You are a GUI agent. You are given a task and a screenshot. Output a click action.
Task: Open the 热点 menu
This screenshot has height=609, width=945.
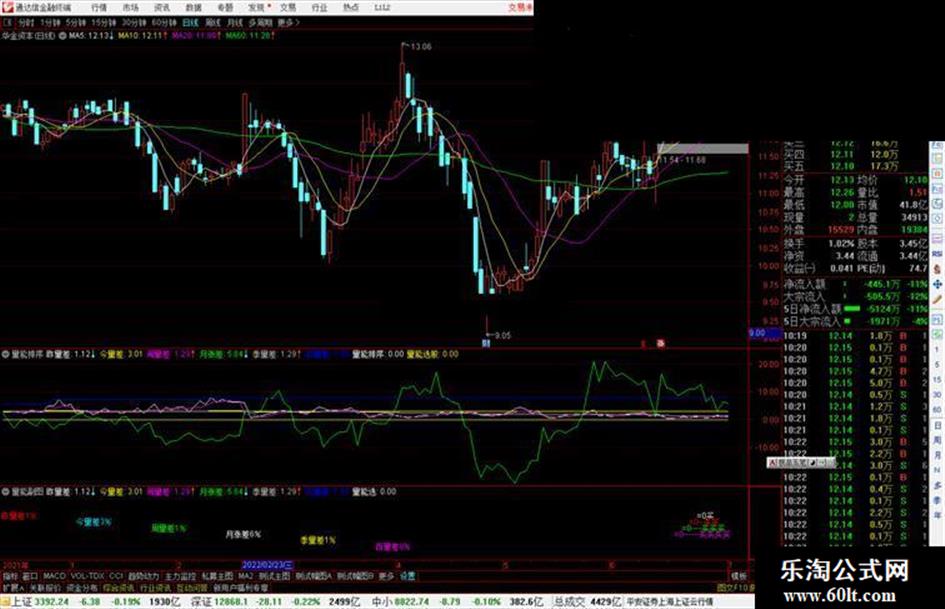(351, 7)
